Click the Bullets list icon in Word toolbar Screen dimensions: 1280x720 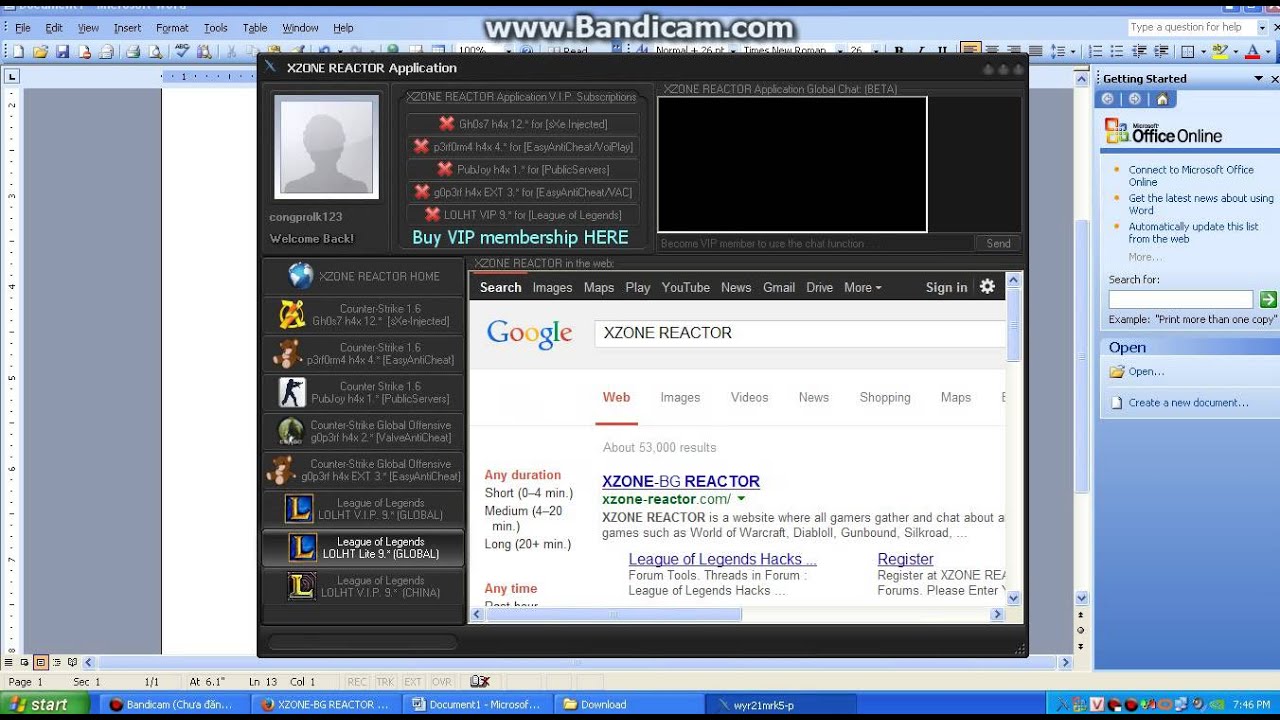(1117, 51)
